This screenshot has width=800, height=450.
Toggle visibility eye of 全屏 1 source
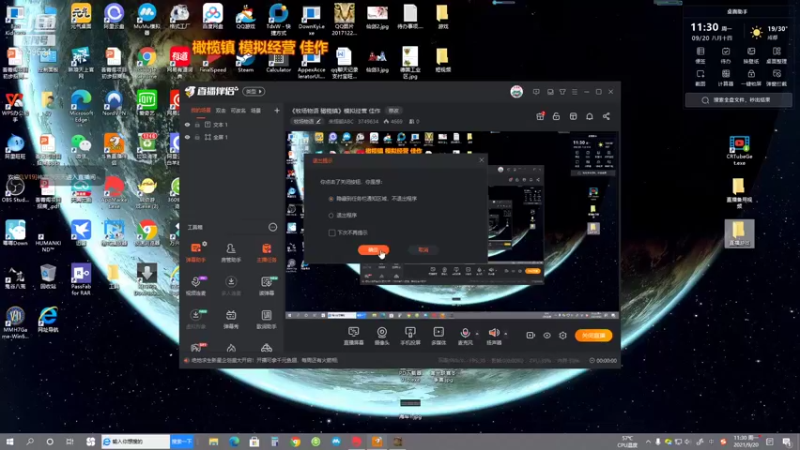coord(187,137)
